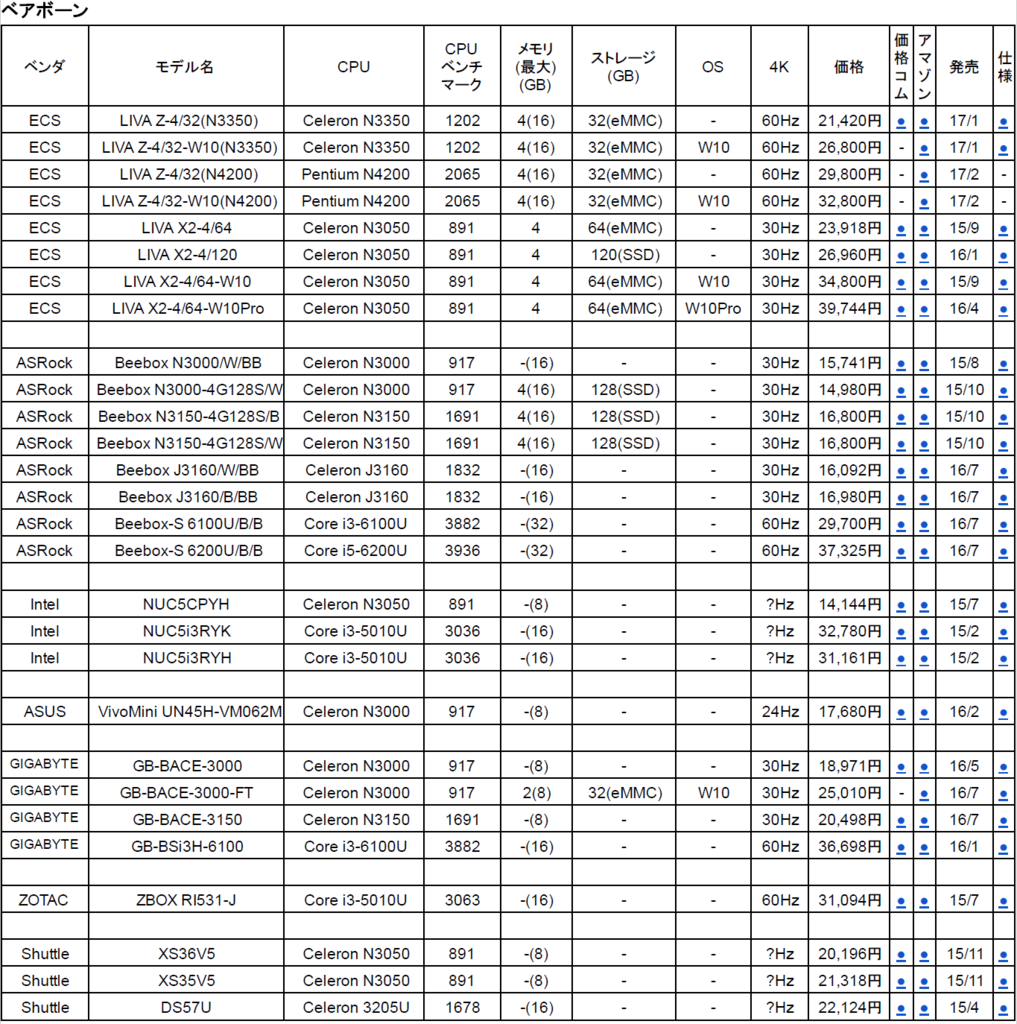Open the Amazon link for Beebox J3160/W/BB

924,472
